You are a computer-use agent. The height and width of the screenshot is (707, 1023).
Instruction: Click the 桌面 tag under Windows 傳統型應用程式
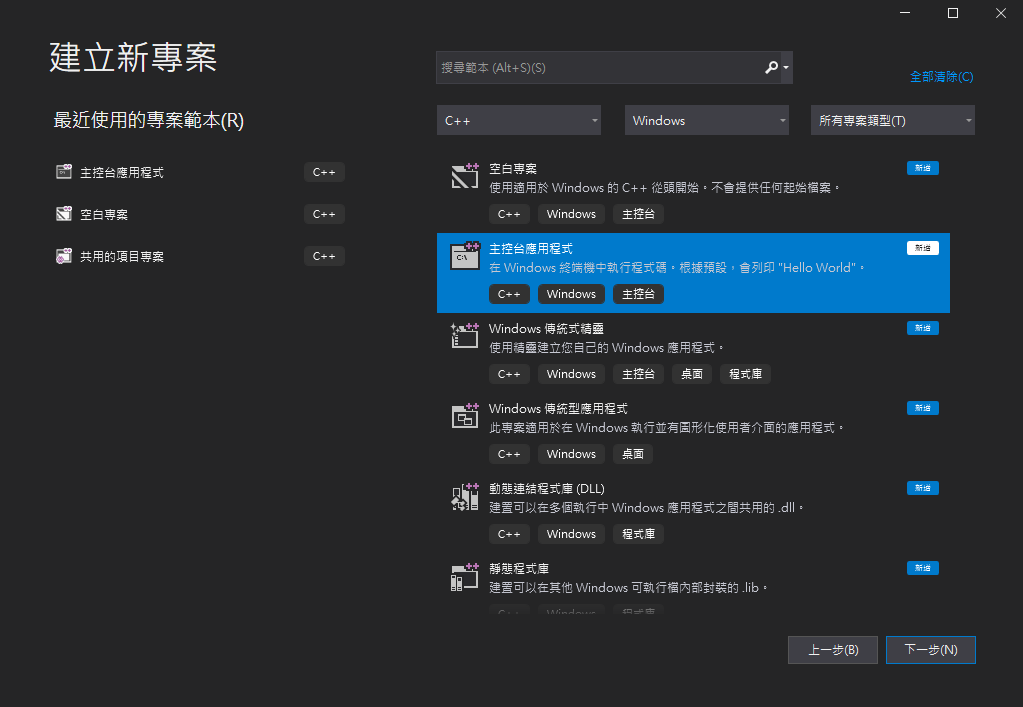[633, 454]
